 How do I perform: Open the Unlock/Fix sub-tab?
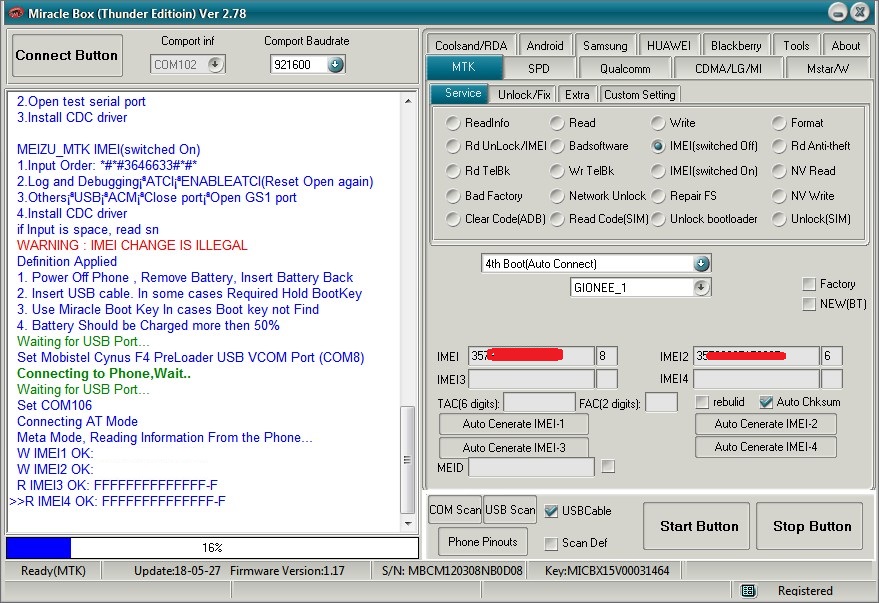point(524,94)
